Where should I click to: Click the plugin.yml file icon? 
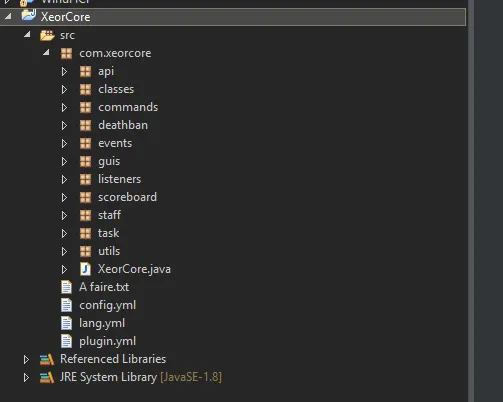click(66, 341)
